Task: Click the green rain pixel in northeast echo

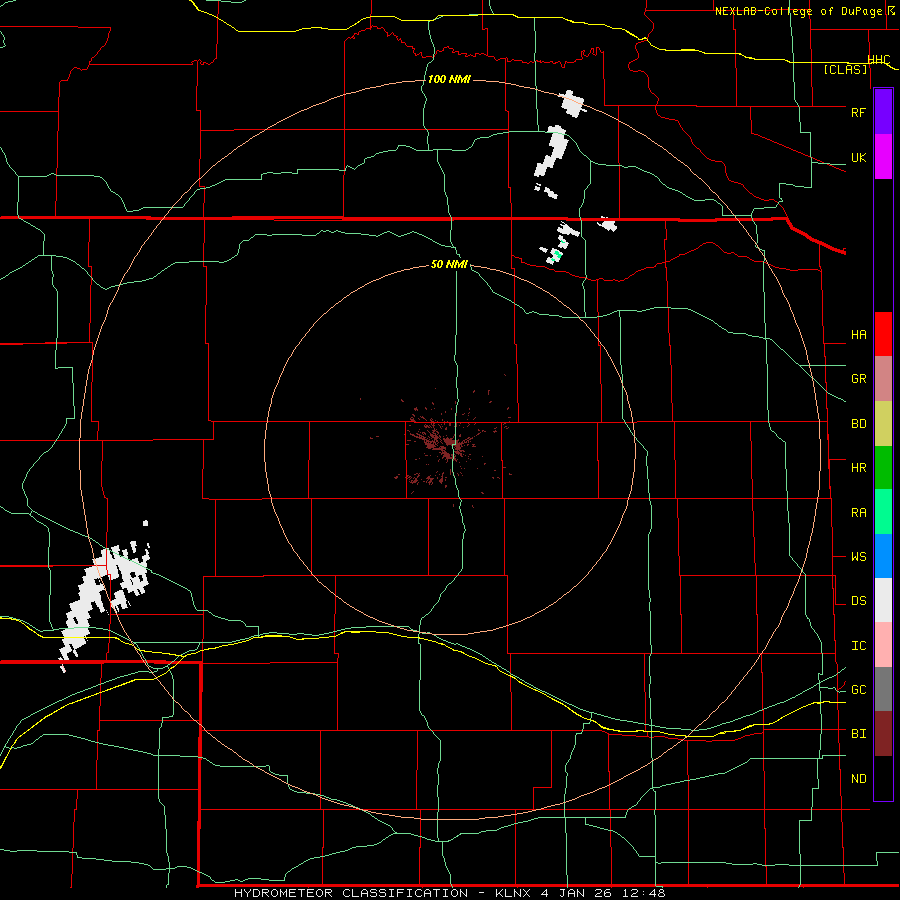Action: 556,254
